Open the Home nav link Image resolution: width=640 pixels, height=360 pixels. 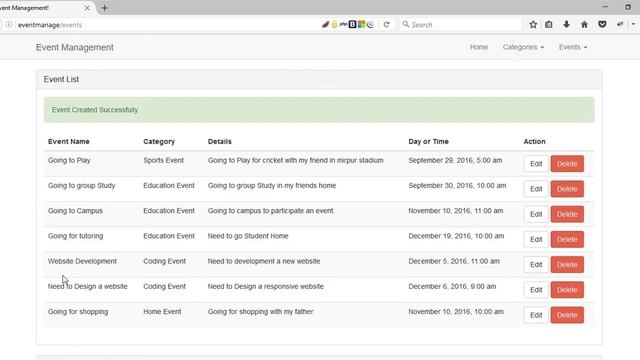coord(479,47)
